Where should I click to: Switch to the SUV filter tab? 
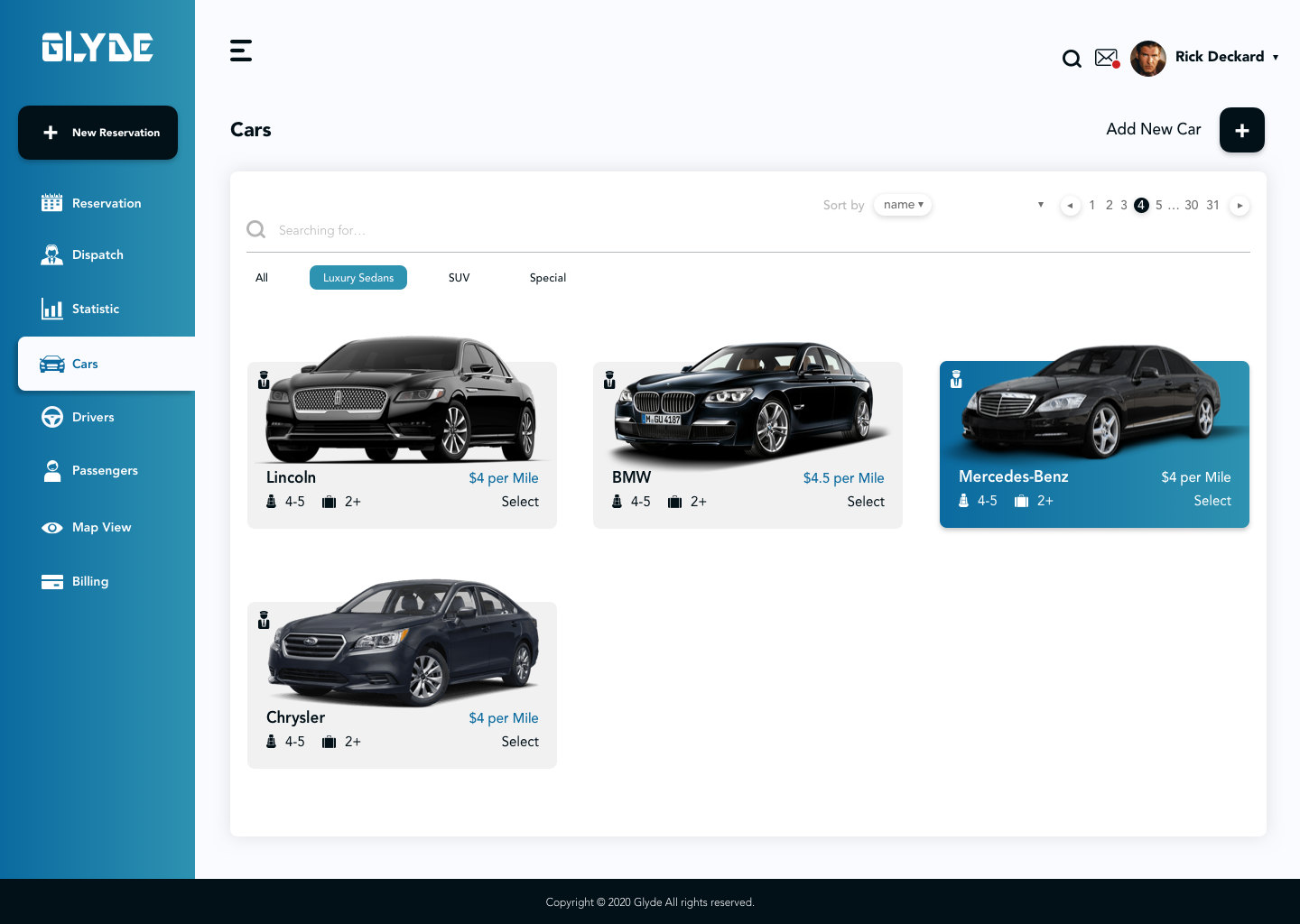(x=459, y=278)
